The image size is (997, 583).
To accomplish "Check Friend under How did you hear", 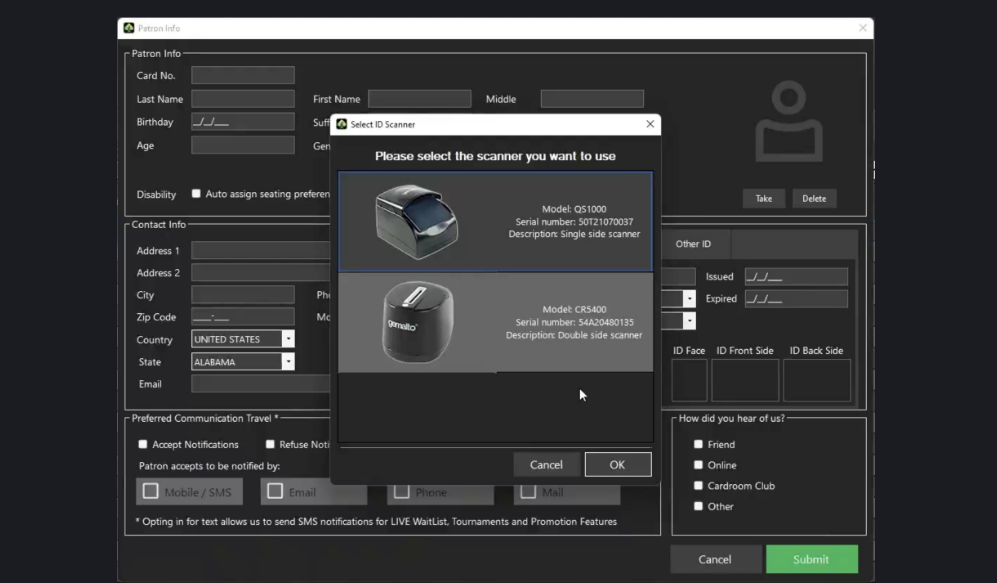I will [698, 444].
